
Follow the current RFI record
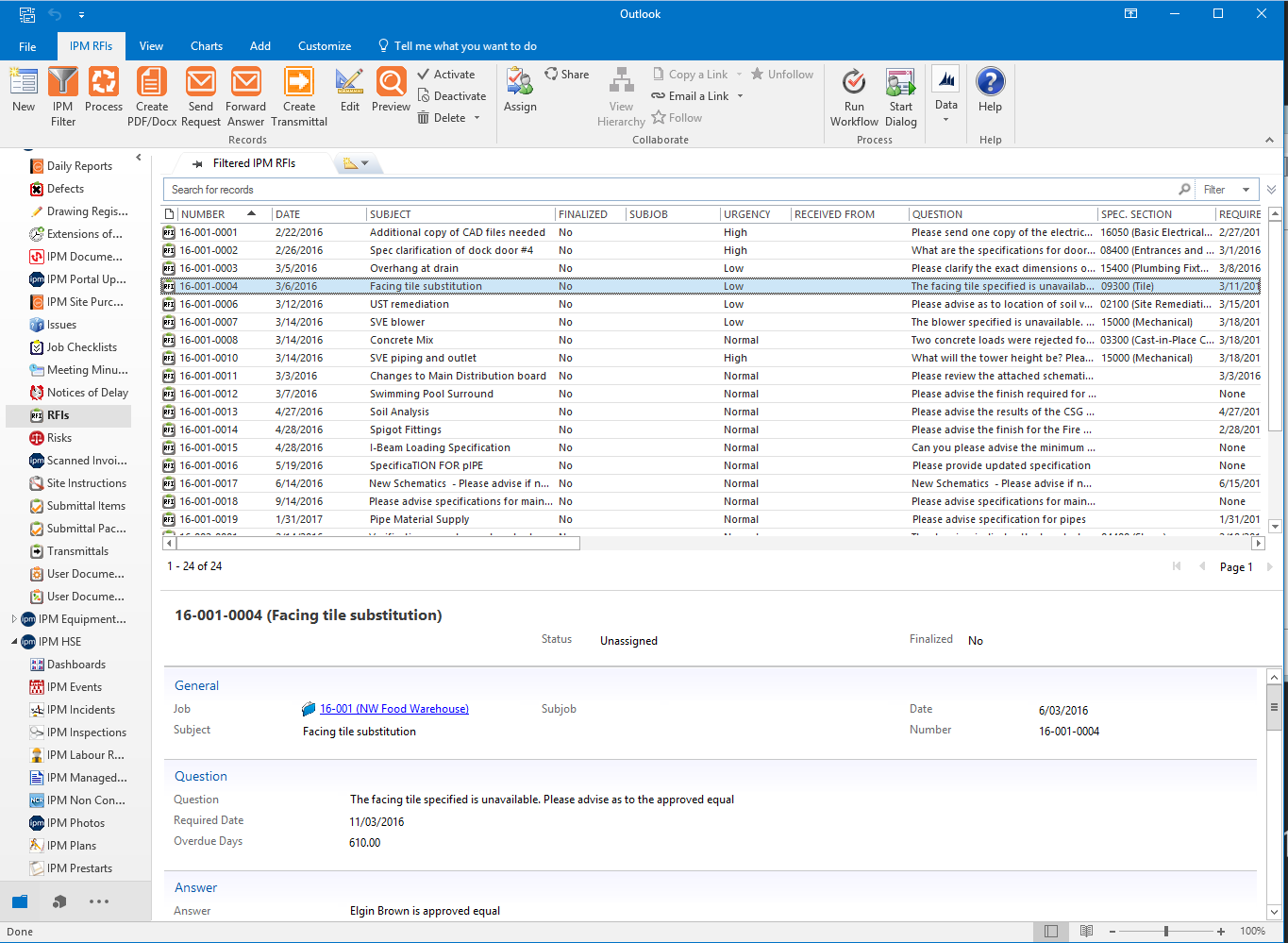[677, 117]
